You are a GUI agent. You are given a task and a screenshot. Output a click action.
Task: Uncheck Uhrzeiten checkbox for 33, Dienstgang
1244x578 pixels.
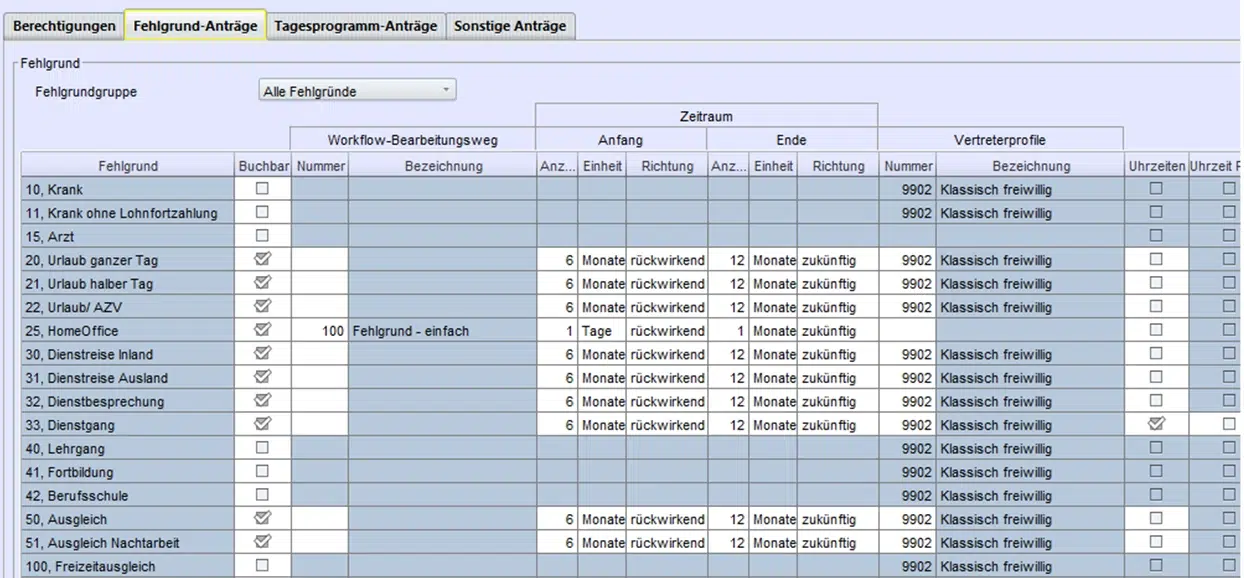click(x=1156, y=425)
